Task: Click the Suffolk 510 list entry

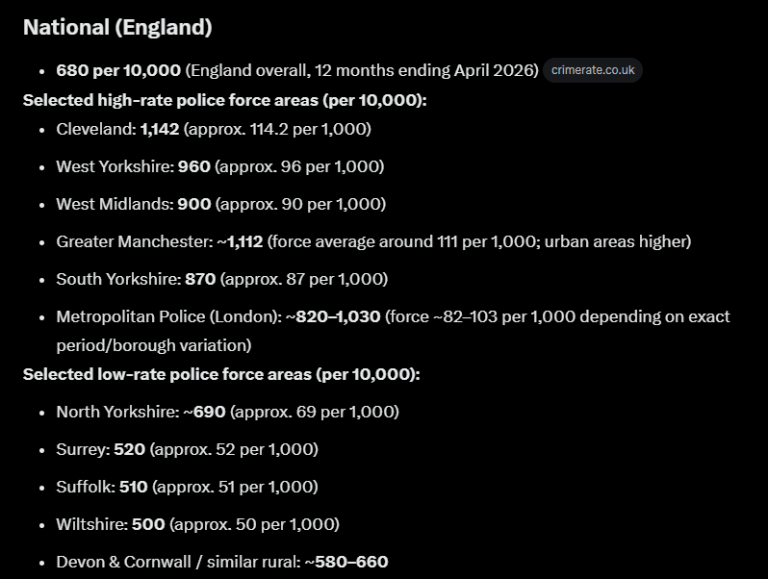Action: point(187,487)
